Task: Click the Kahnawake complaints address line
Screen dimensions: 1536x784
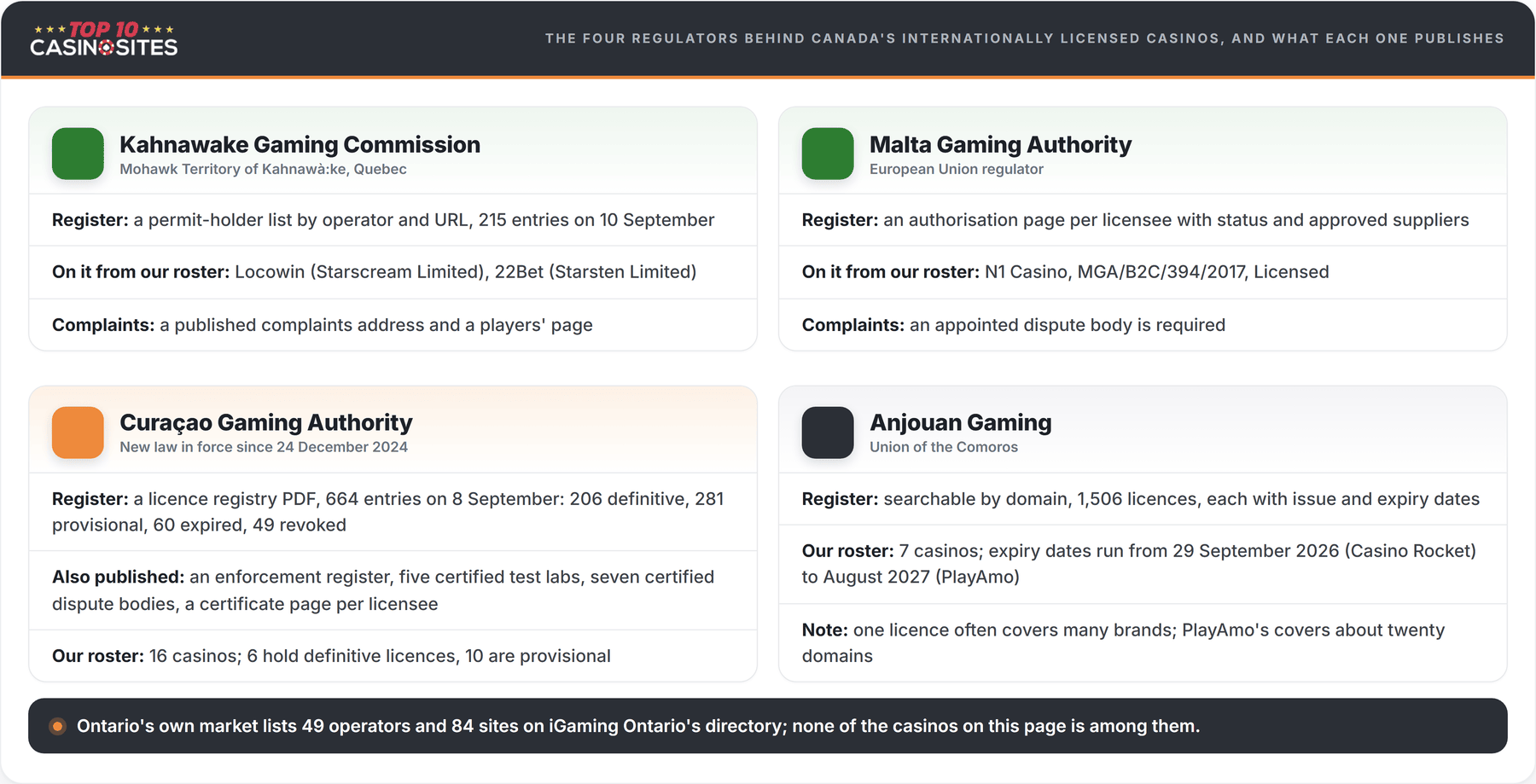Action: [x=323, y=325]
